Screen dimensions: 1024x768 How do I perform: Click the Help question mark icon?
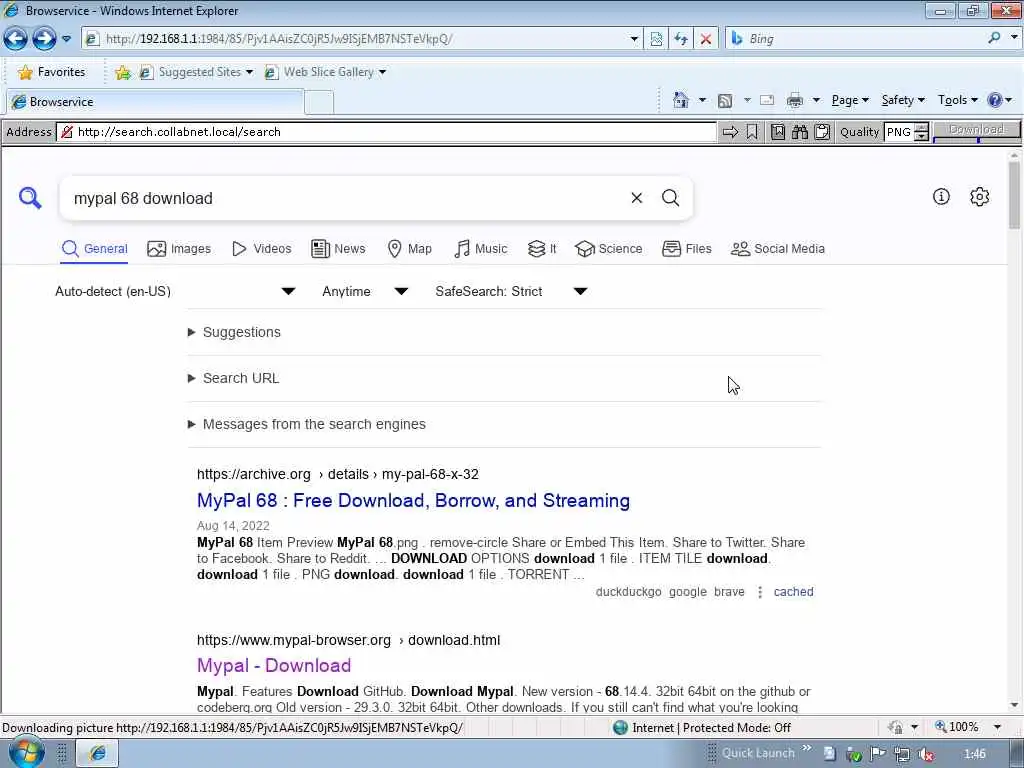coord(995,100)
